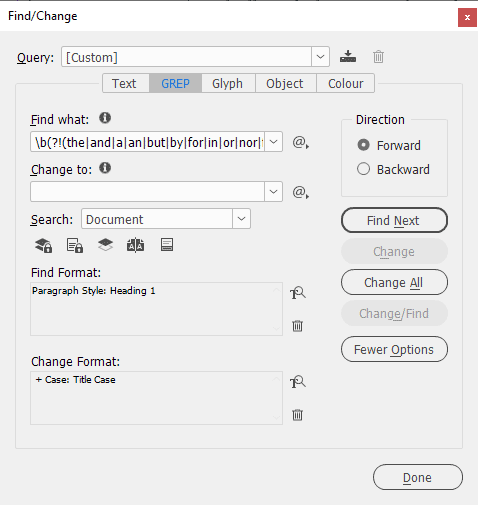Specify attributes to find icon
This screenshot has width=478, height=505.
(298, 293)
